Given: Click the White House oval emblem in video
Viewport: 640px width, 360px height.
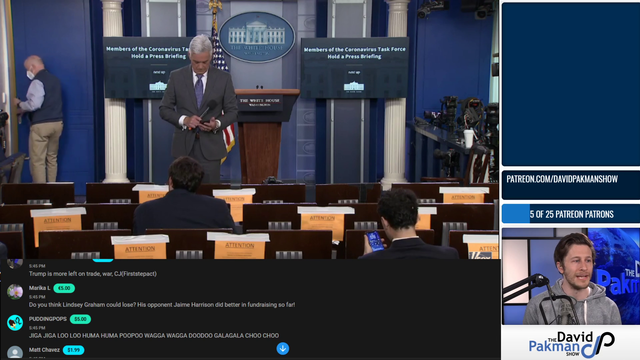Looking at the screenshot, I should (x=257, y=37).
